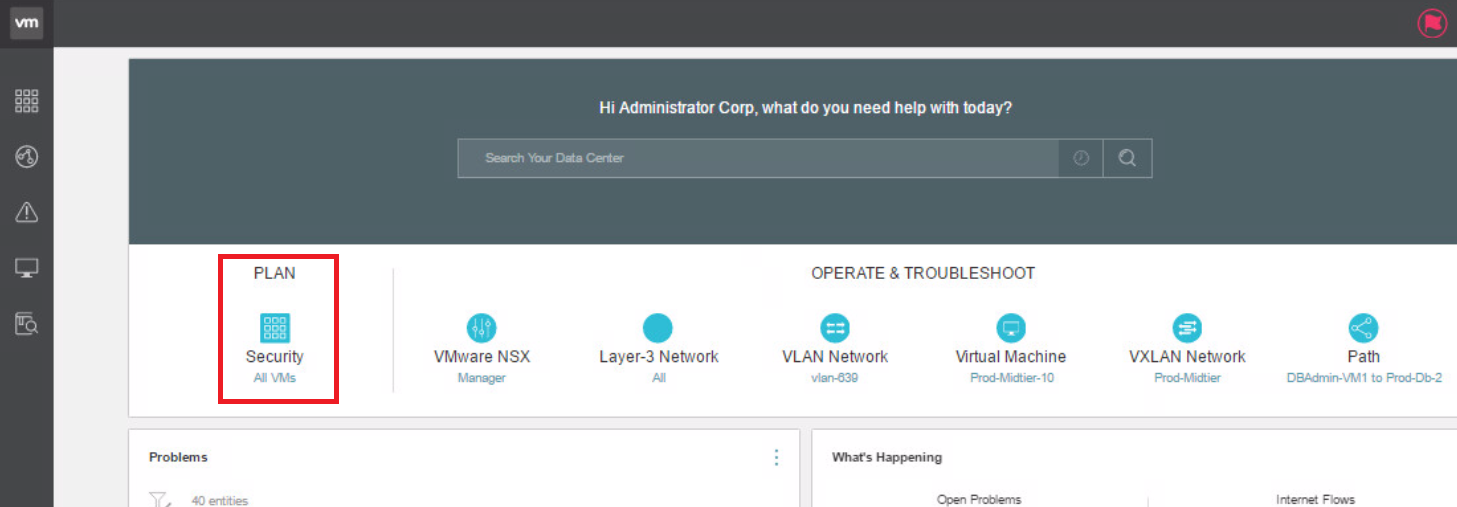Click the Problems filter funnel icon
The height and width of the screenshot is (507, 1457).
coord(159,499)
